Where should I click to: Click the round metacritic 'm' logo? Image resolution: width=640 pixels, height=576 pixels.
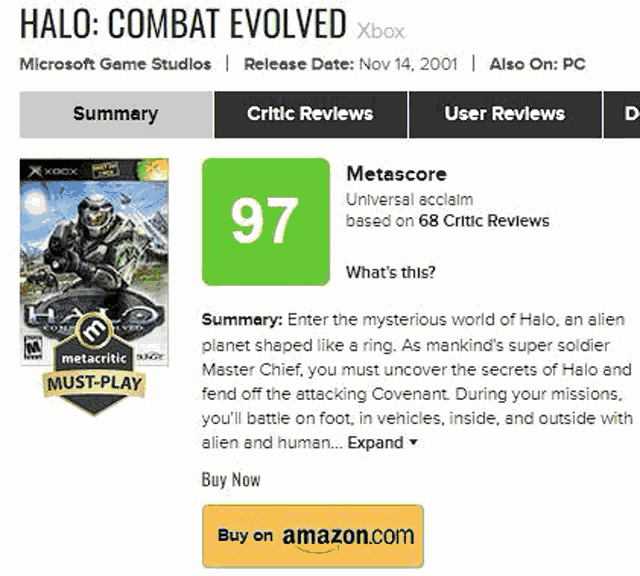pyautogui.click(x=94, y=330)
